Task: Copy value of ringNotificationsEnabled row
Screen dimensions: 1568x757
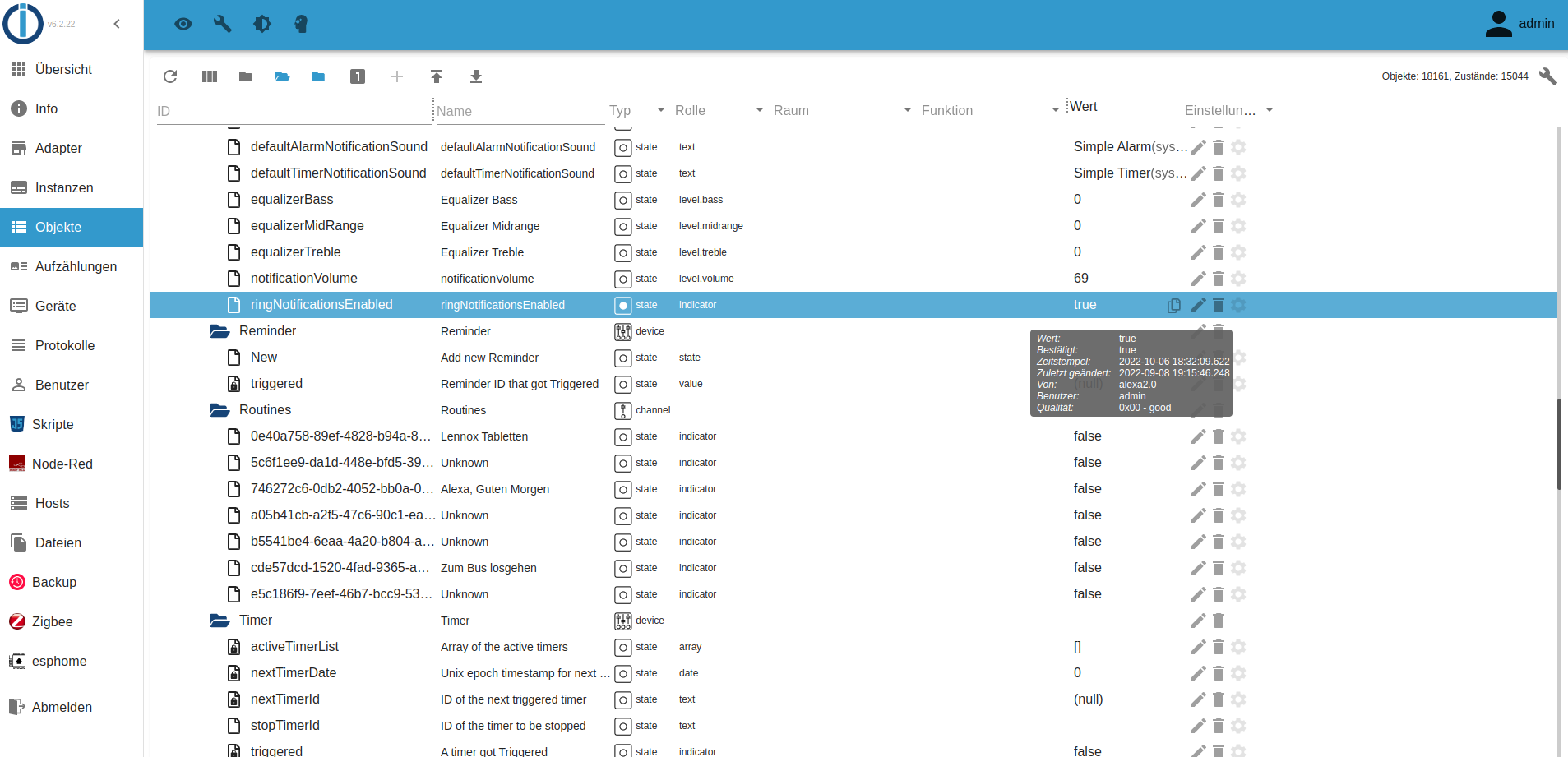Action: click(x=1174, y=305)
